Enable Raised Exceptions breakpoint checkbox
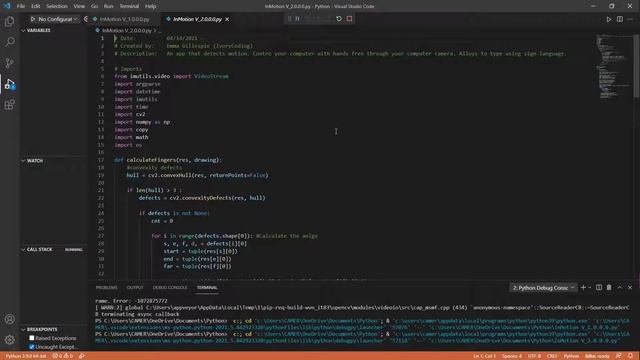640x360 pixels. click(x=31, y=338)
